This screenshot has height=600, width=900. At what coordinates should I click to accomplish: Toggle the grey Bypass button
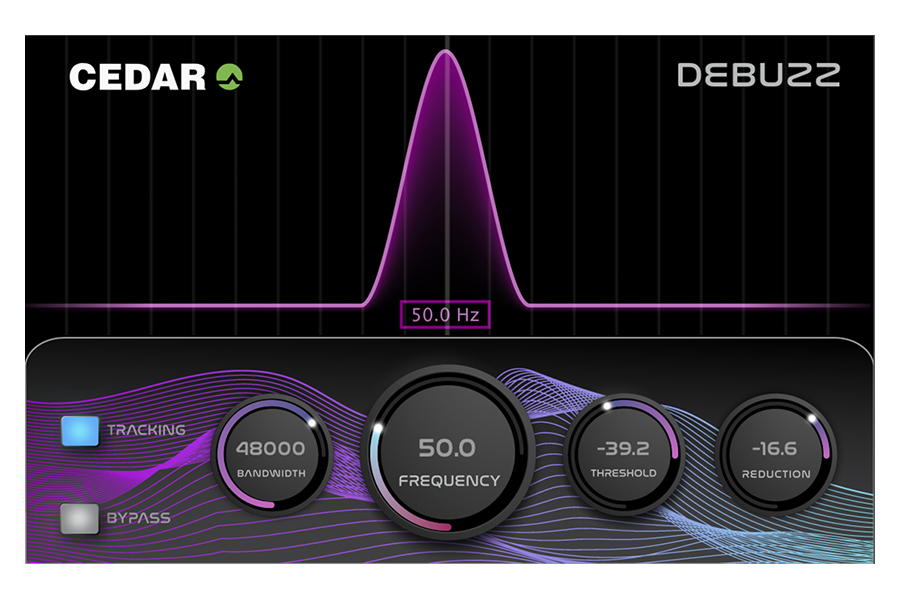80,519
